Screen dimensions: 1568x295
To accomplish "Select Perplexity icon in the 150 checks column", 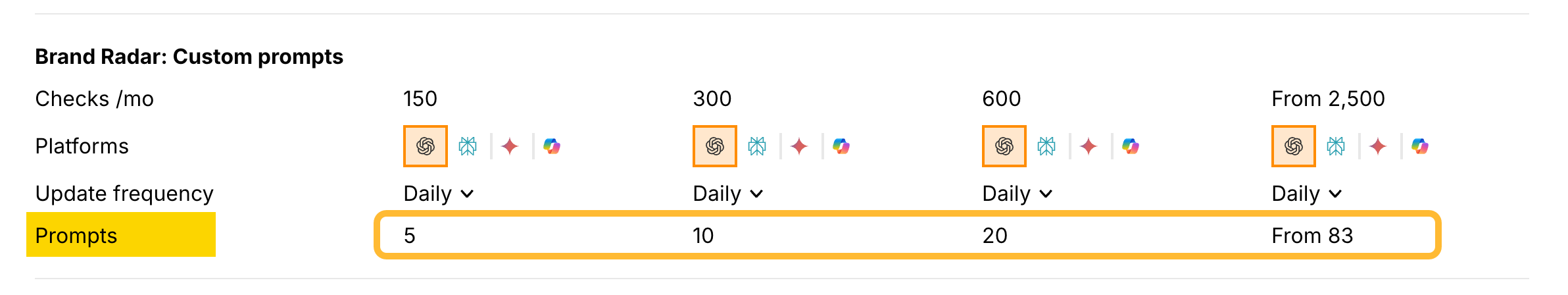I will (468, 146).
